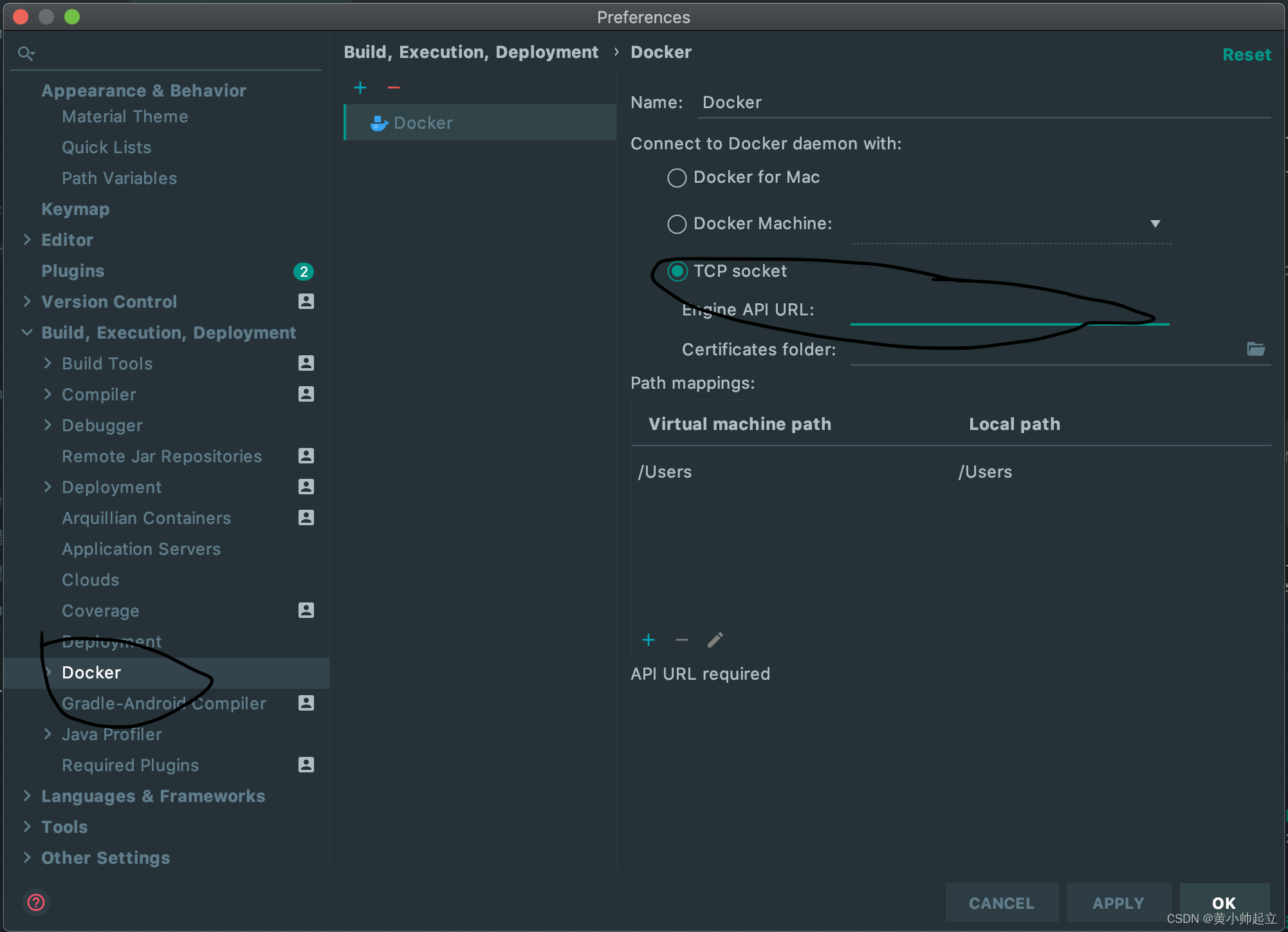This screenshot has width=1288, height=932.
Task: Click the Plugins update count badge
Action: pos(304,272)
